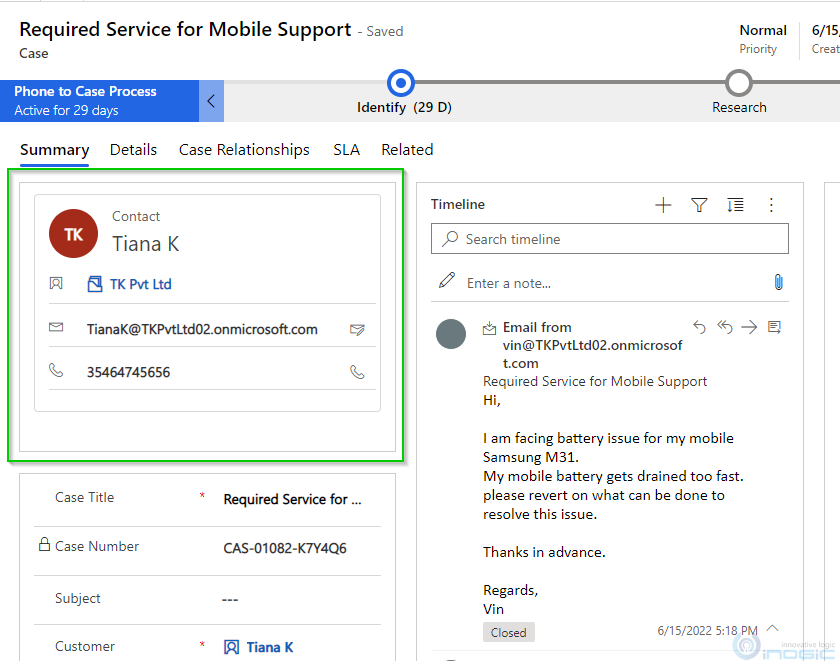Open the Customer Tiana K link
840x661 pixels.
(270, 647)
